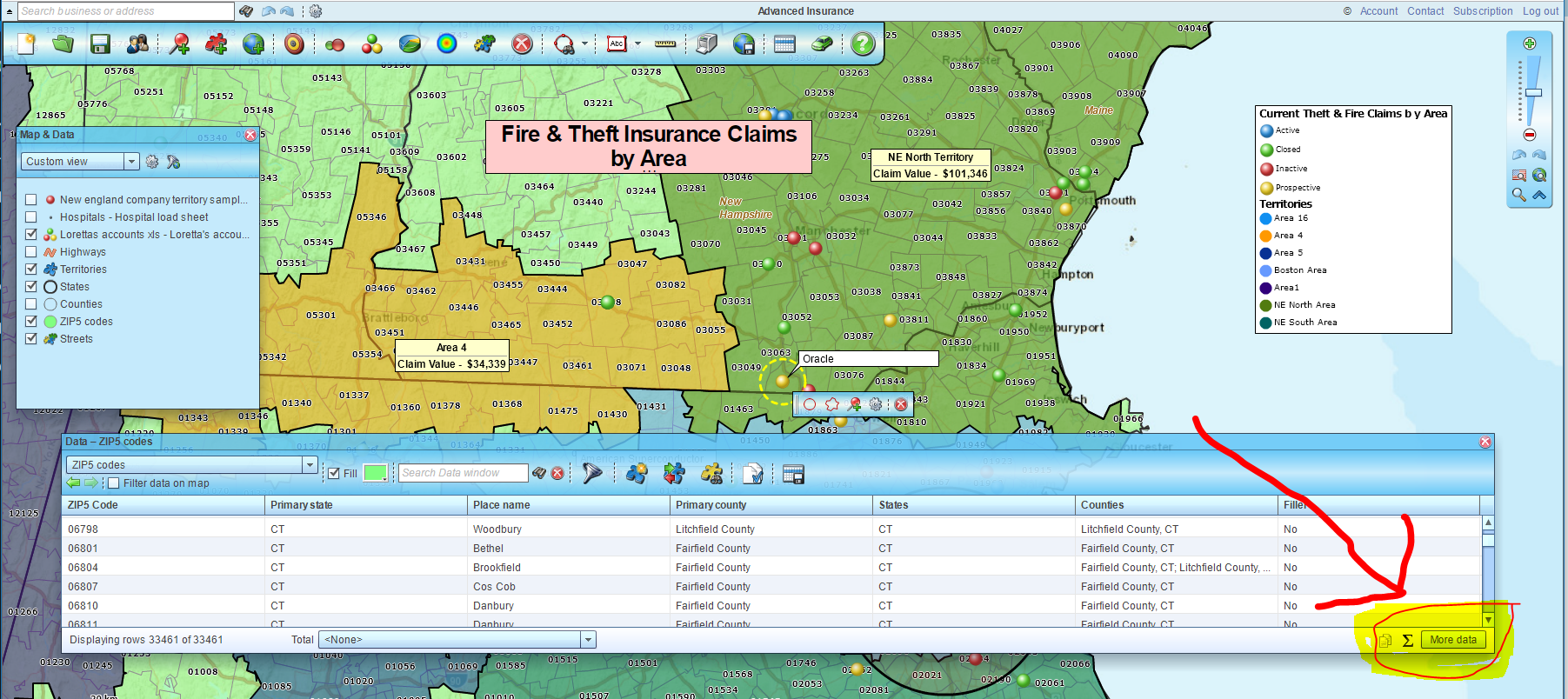
Task: Toggle Streets layer checkbox
Action: (x=31, y=339)
